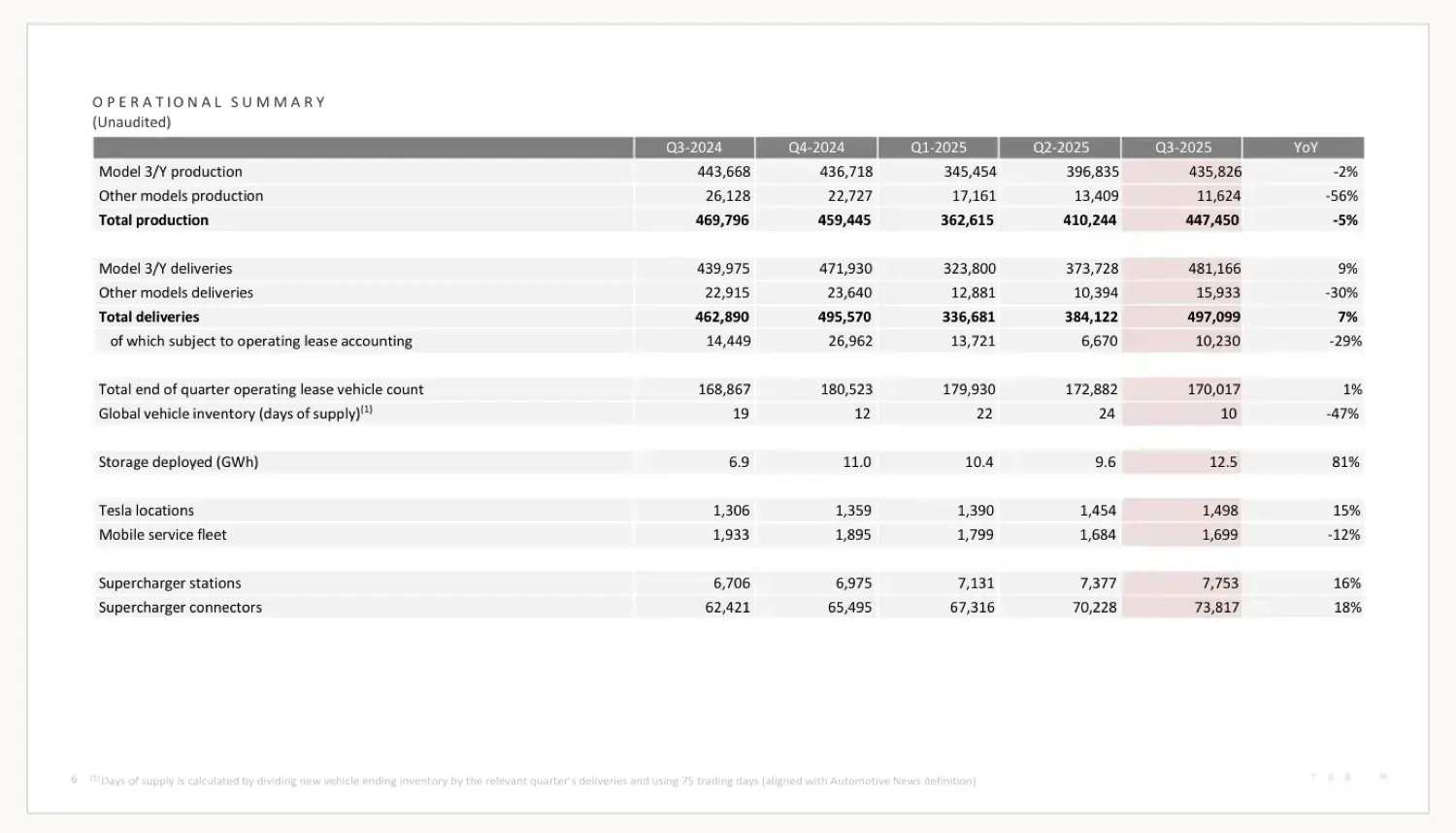Click the Q3-2024 column header
The width and height of the screenshot is (1456, 833).
pos(693,148)
